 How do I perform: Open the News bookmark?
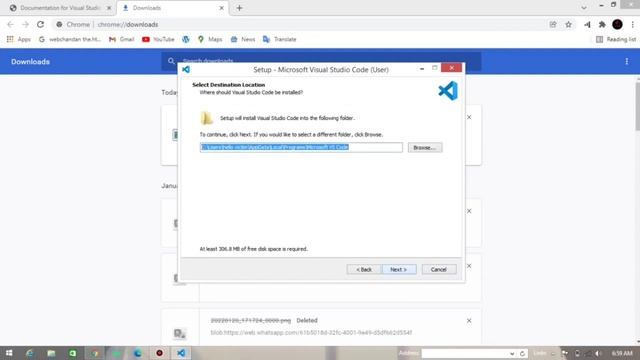pyautogui.click(x=243, y=39)
